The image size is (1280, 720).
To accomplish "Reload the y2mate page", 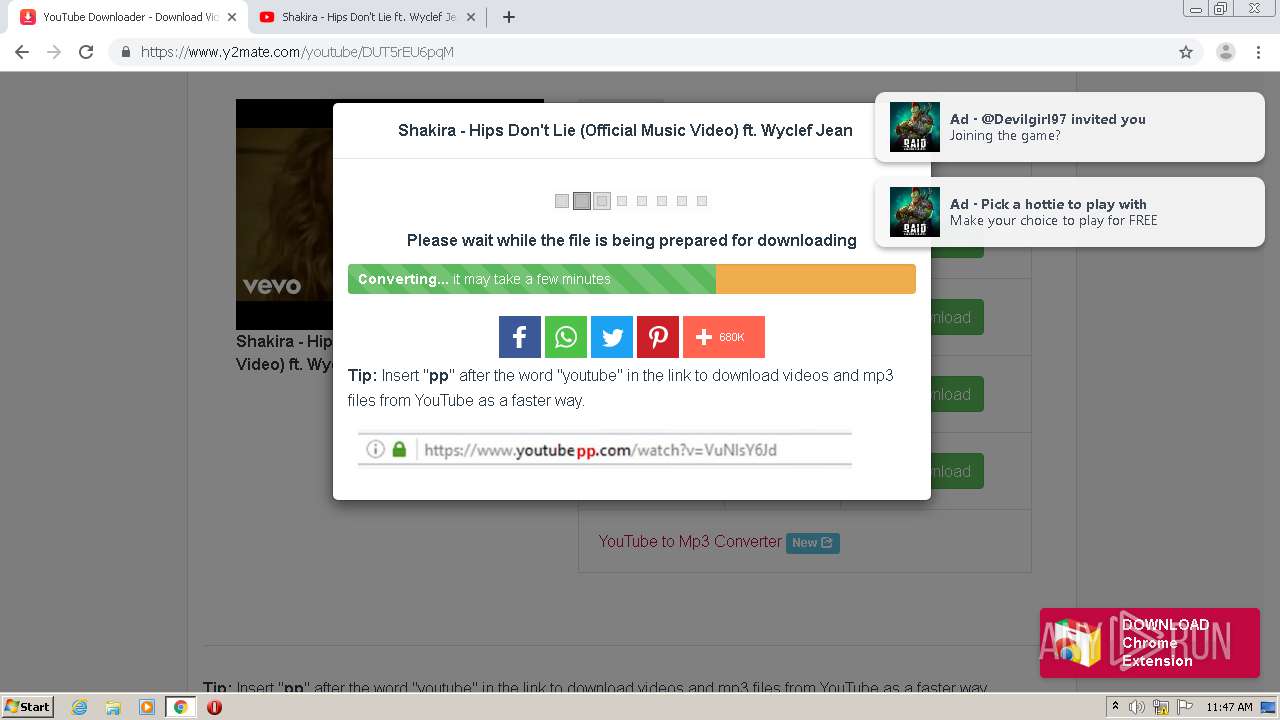I will 86,52.
